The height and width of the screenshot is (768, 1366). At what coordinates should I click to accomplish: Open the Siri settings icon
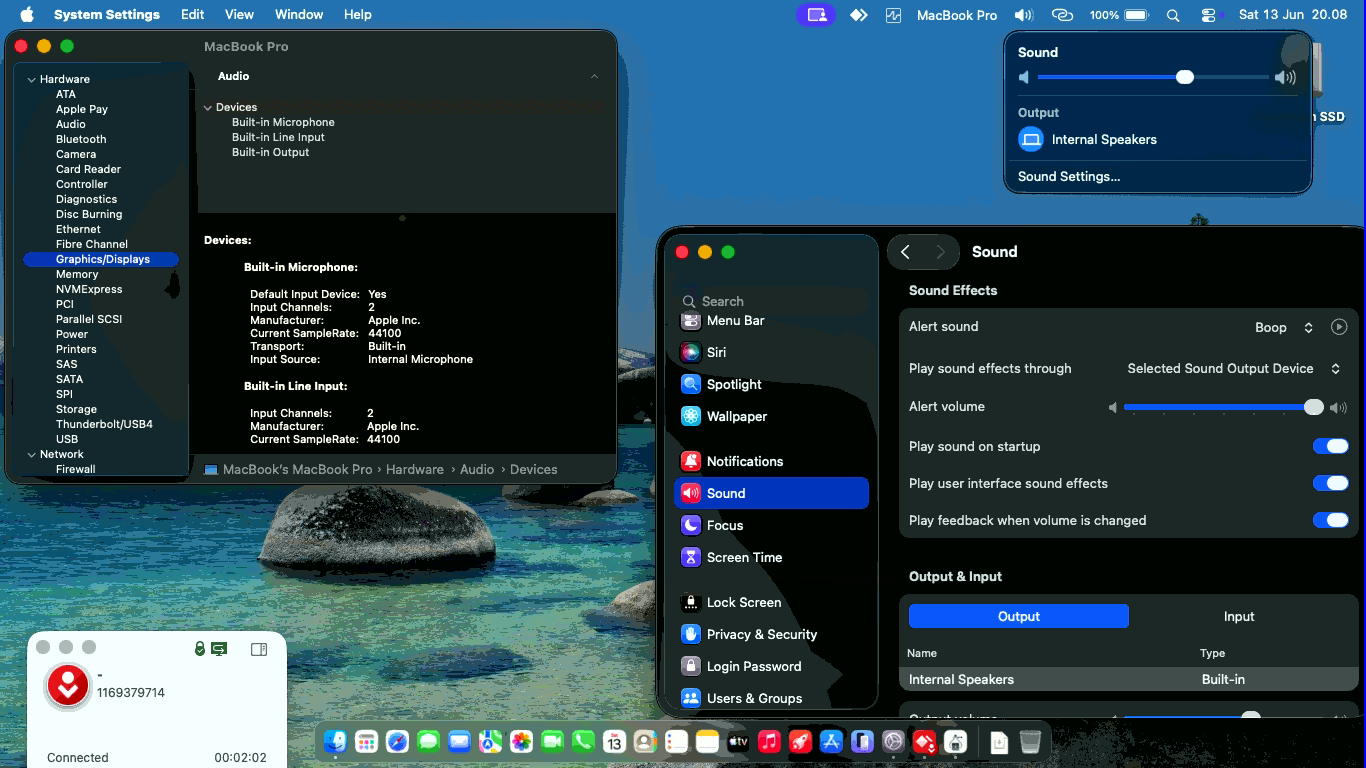tap(690, 352)
